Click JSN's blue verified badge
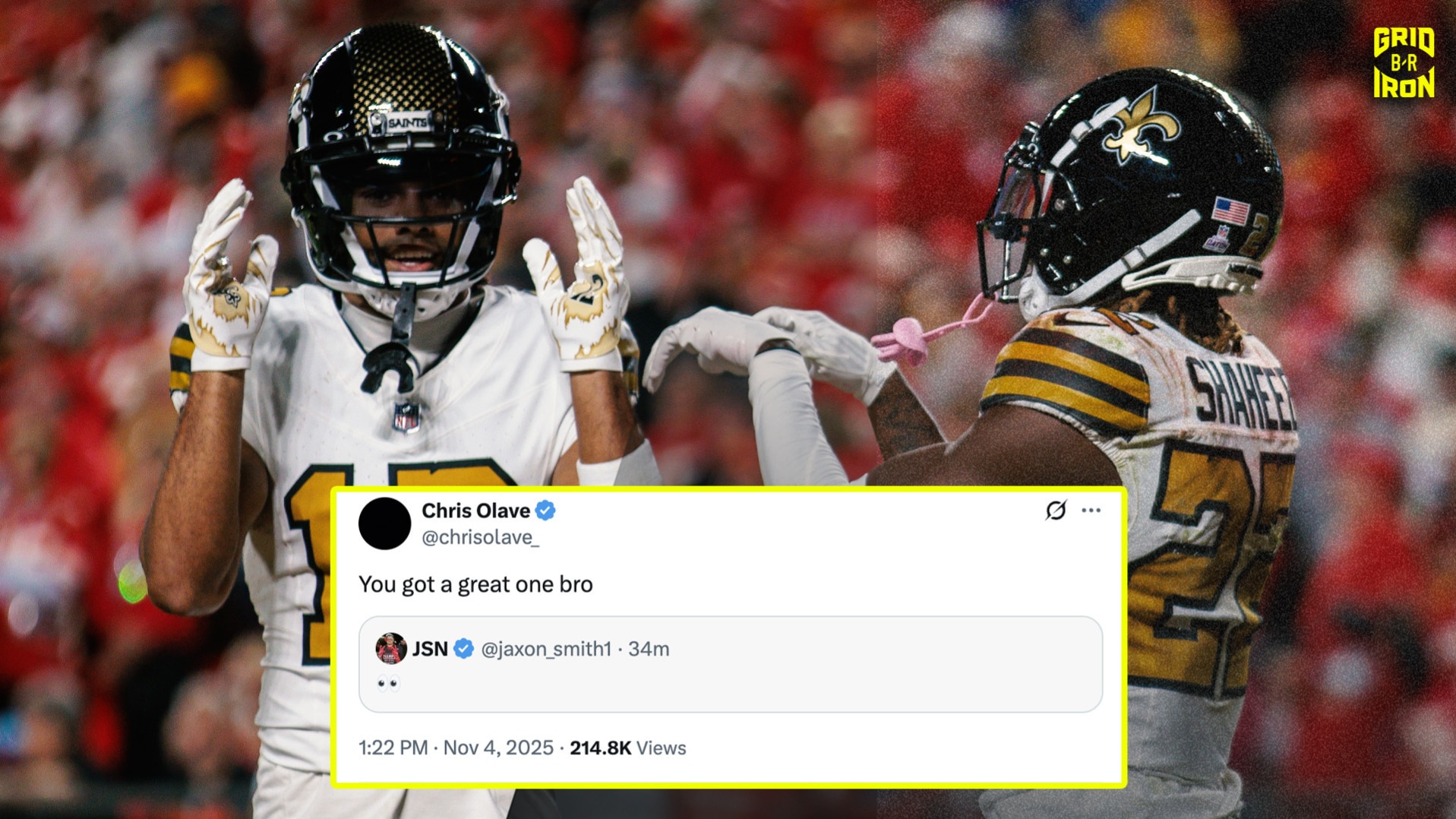Screen dimensions: 1456x819 (x=464, y=649)
